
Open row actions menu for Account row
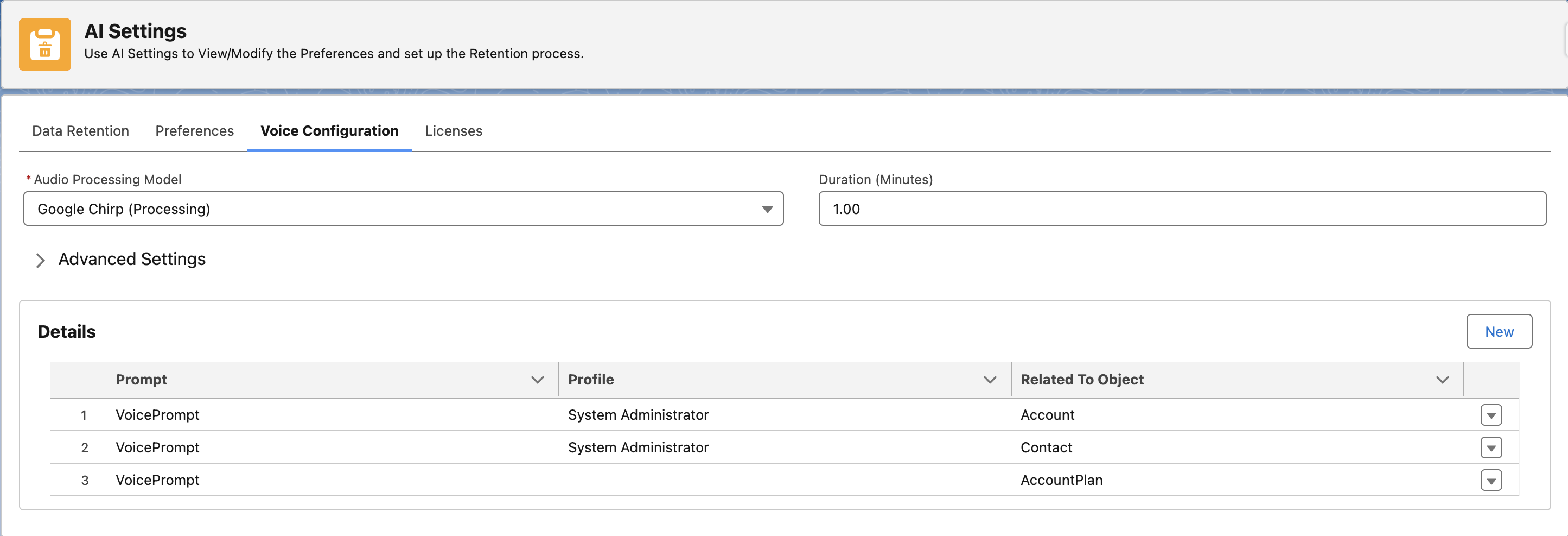tap(1491, 415)
